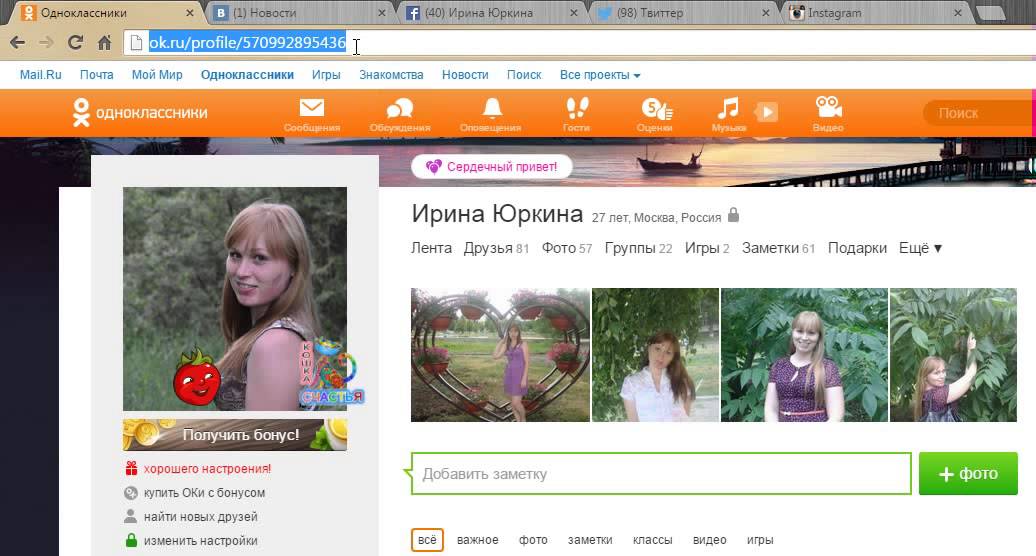Click the Кошка счастья sticker on profile photo
1036x556 pixels.
[x=332, y=371]
